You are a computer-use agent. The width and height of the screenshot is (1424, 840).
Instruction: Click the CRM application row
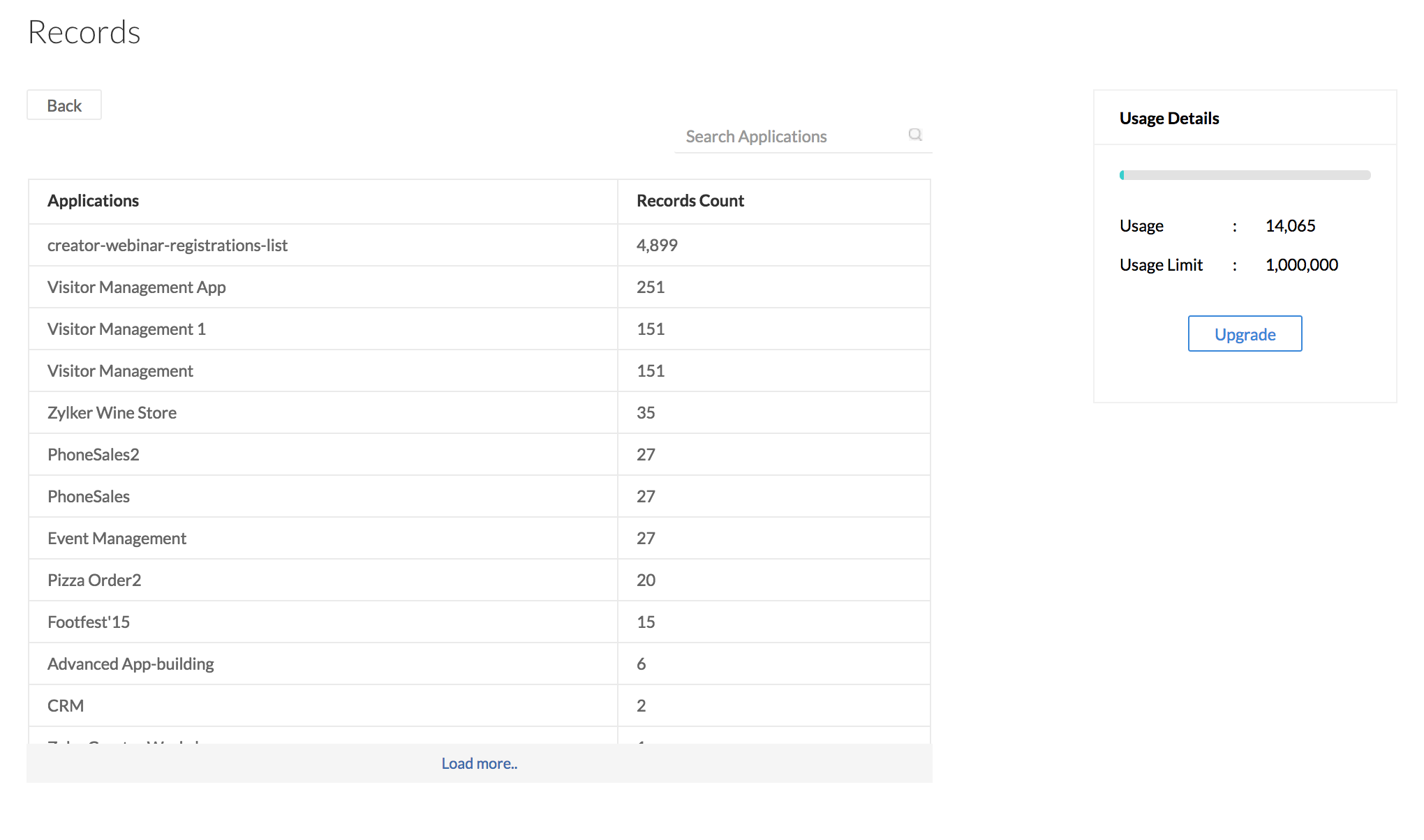click(x=66, y=706)
